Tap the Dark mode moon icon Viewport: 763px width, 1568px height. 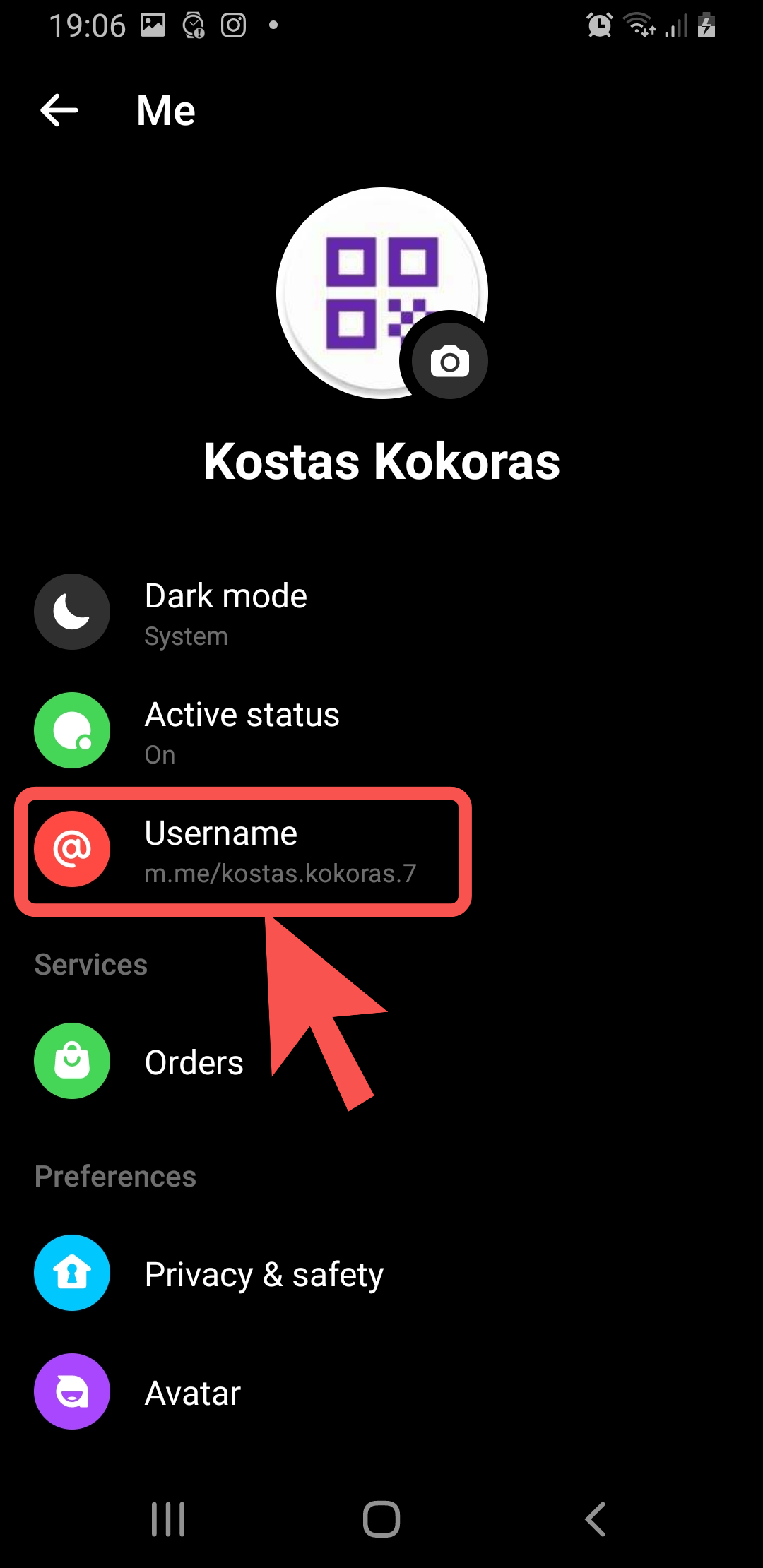pyautogui.click(x=72, y=612)
